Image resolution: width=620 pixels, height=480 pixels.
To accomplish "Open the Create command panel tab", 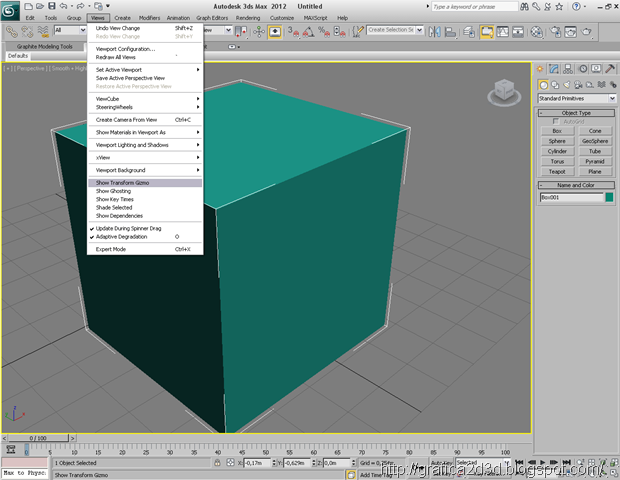I will tap(541, 69).
